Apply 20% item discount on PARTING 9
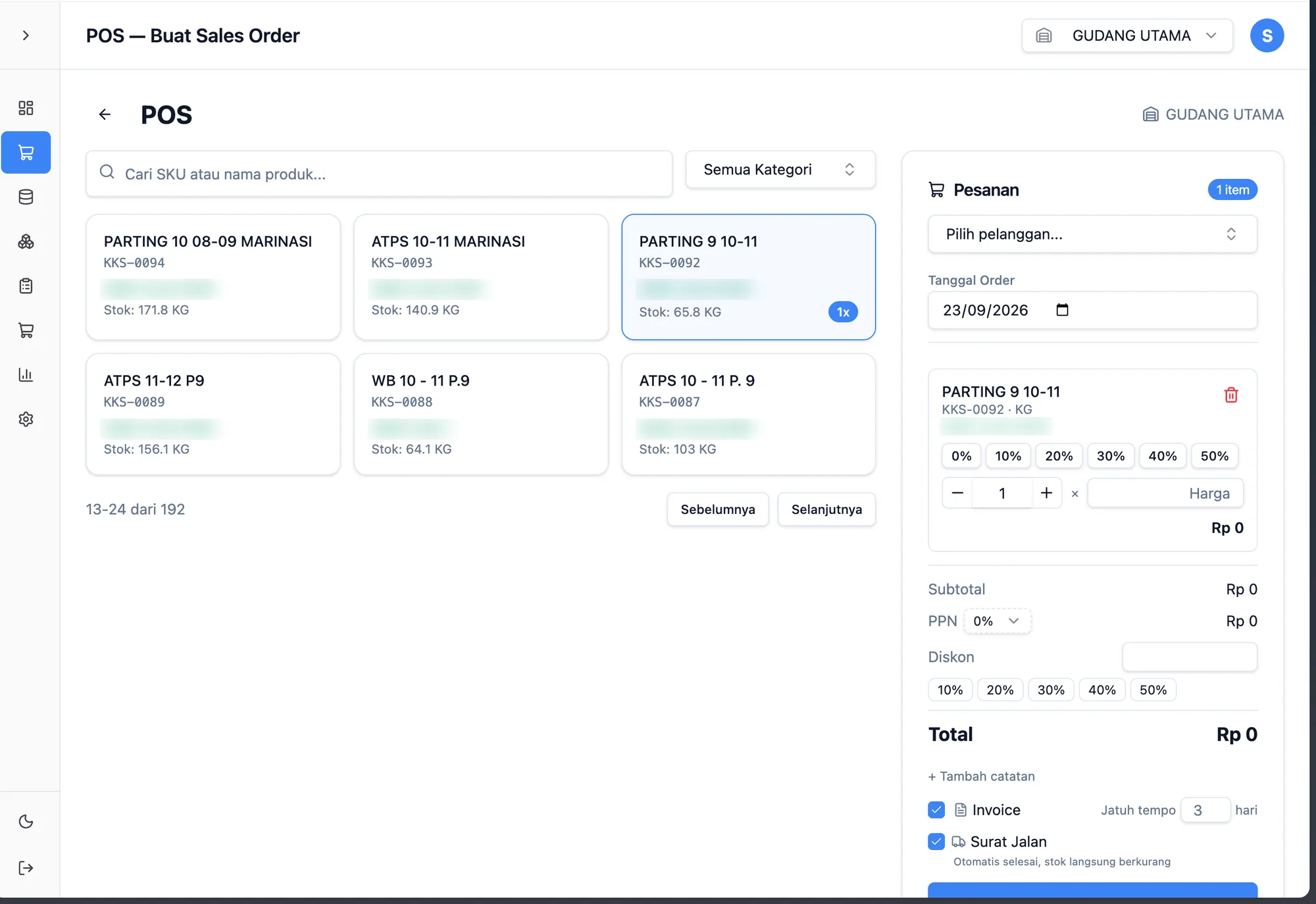The width and height of the screenshot is (1316, 904). coord(1059,456)
